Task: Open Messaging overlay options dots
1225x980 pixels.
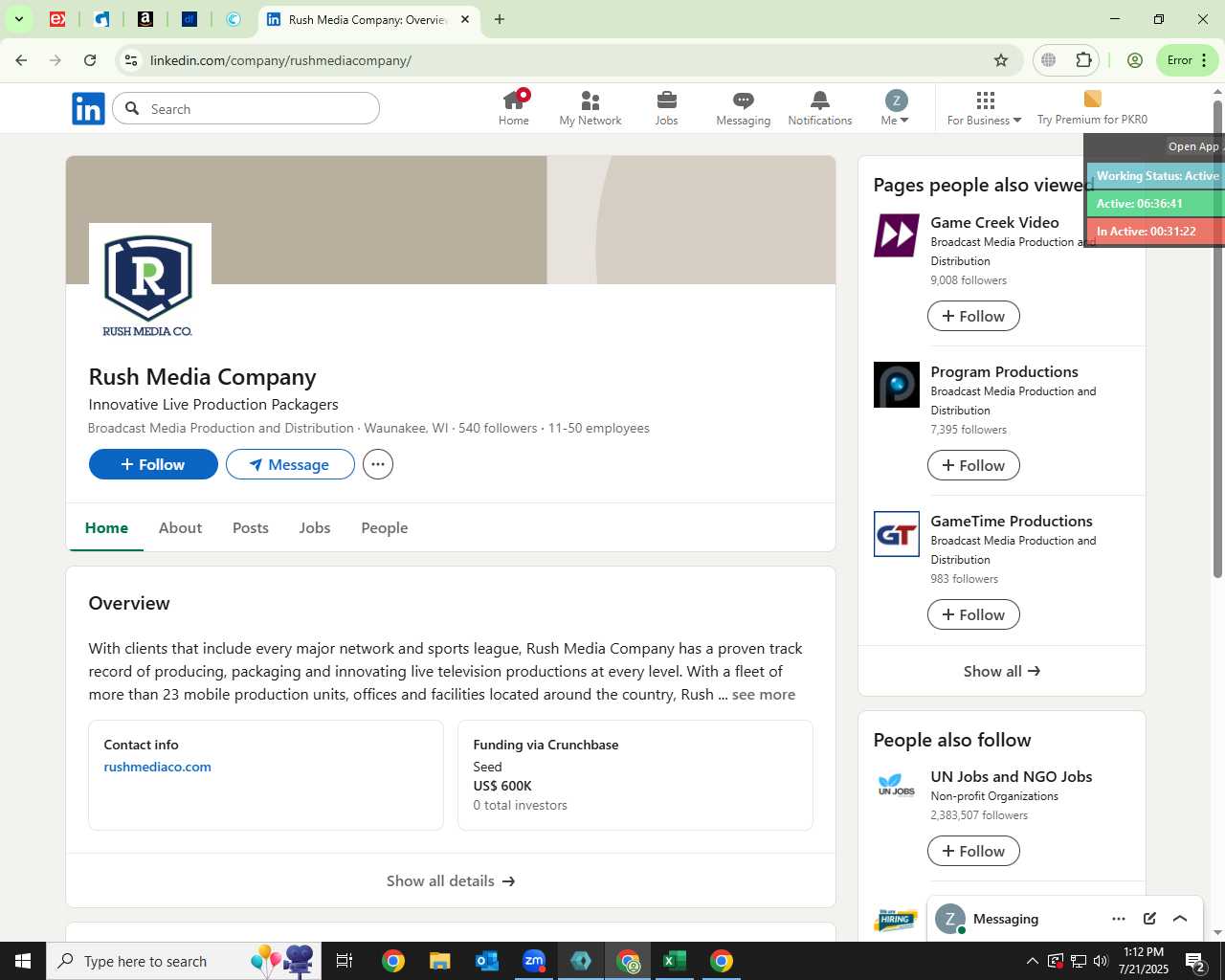Action: [x=1119, y=919]
